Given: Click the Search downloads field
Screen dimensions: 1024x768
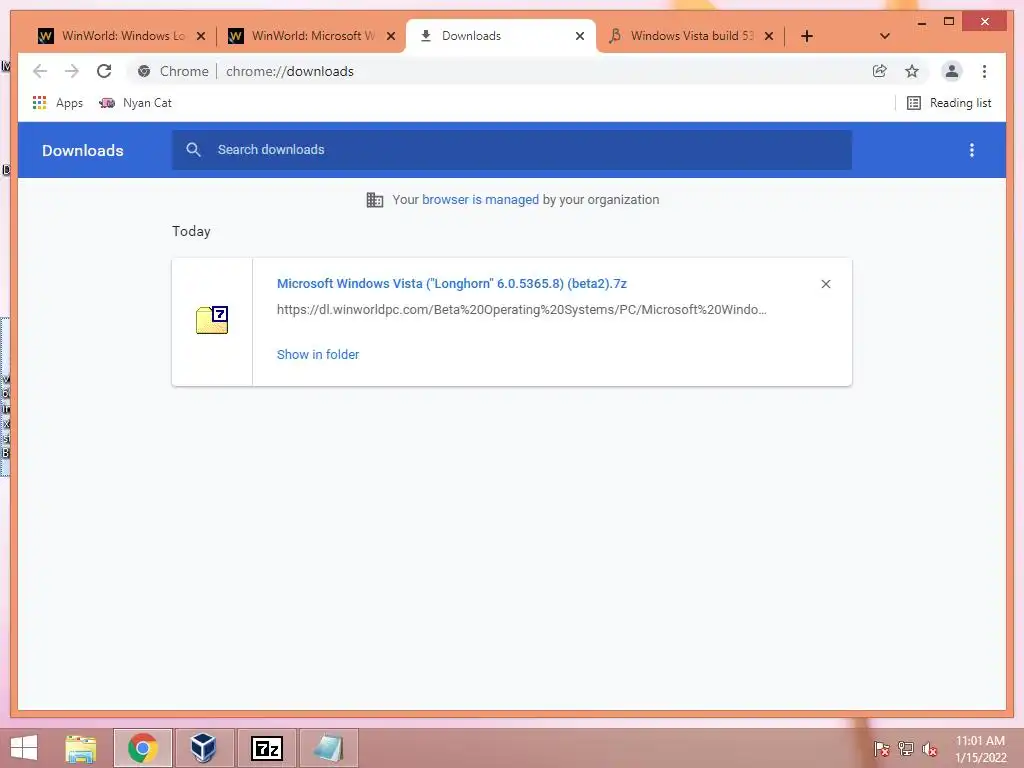Looking at the screenshot, I should (511, 150).
